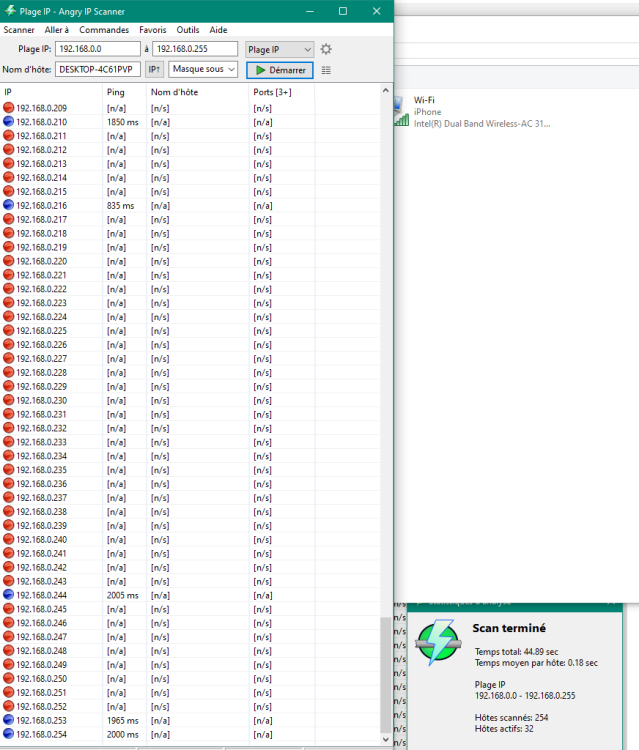
Task: Click the Wi-Fi adapter icon in background window
Action: pyautogui.click(x=402, y=111)
